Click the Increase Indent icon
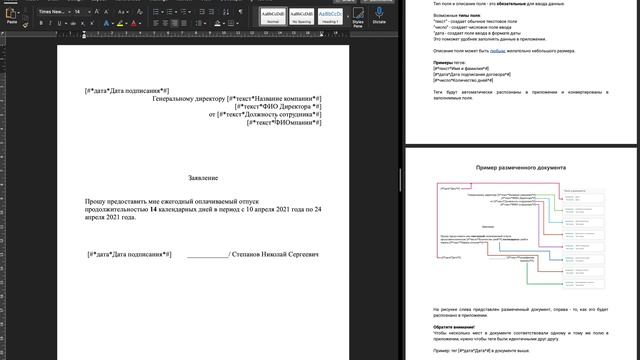The width and height of the screenshot is (640, 360). click(x=211, y=12)
